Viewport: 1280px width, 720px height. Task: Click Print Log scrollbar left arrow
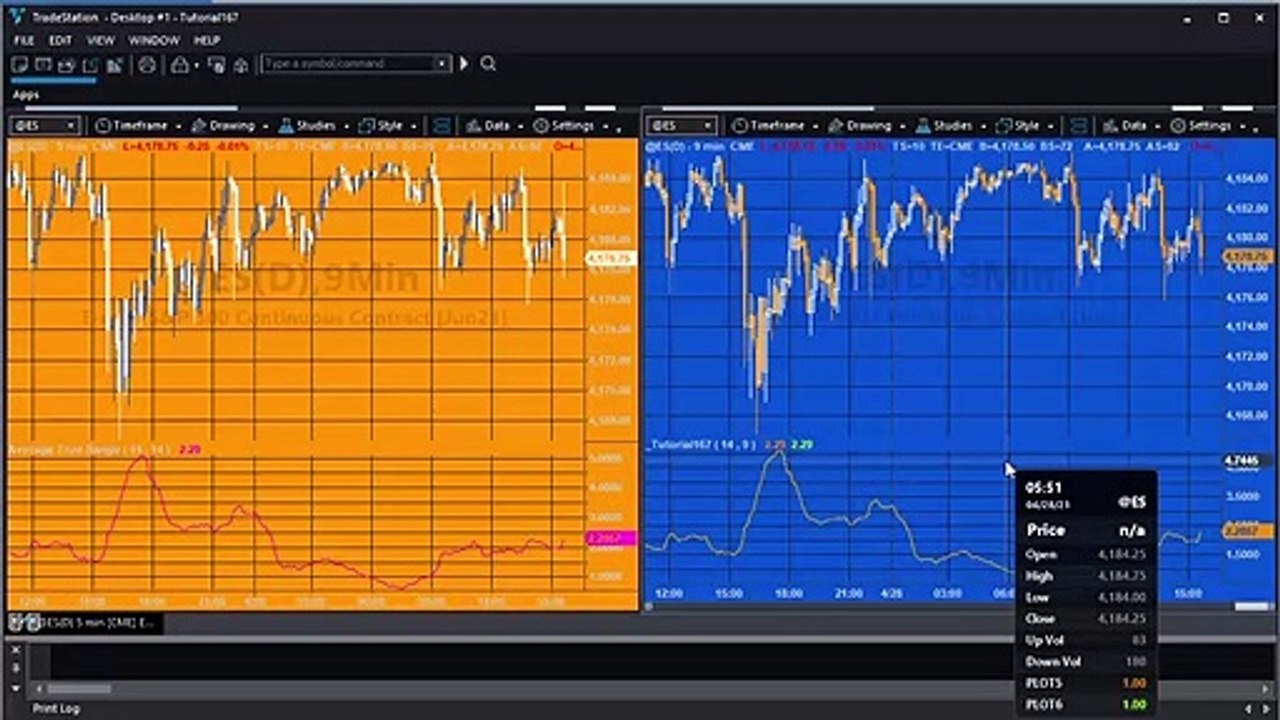(39, 688)
